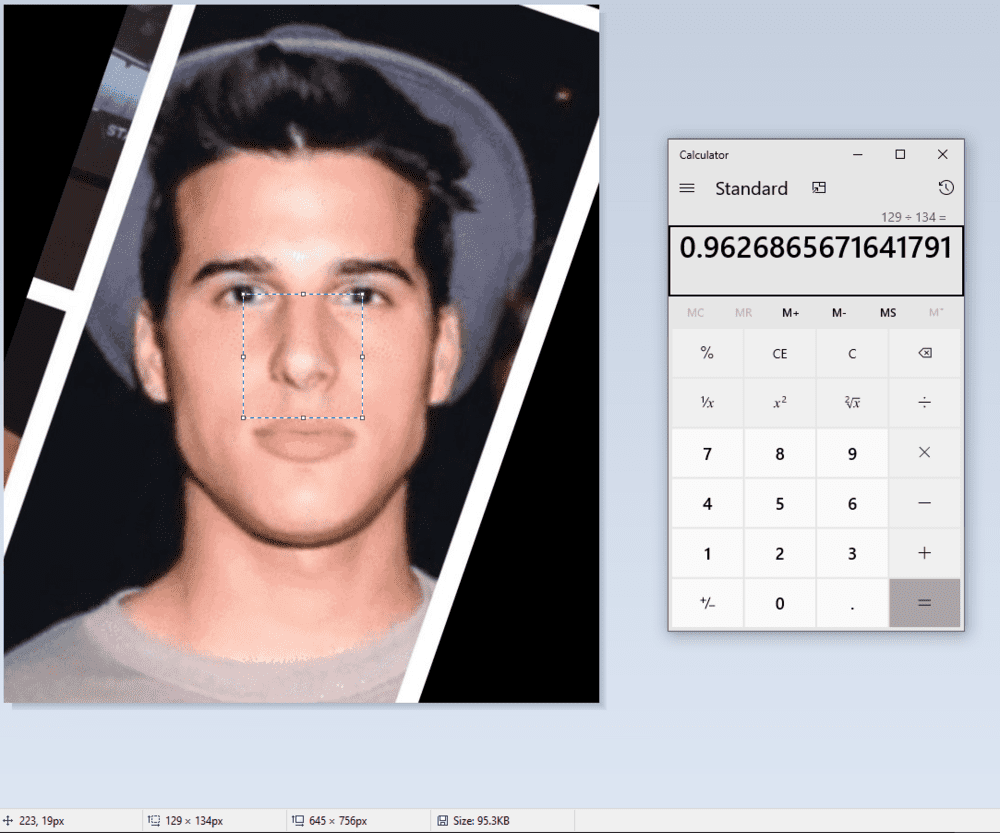Click the MS memory store button
This screenshot has width=1000, height=833.
pos(888,313)
